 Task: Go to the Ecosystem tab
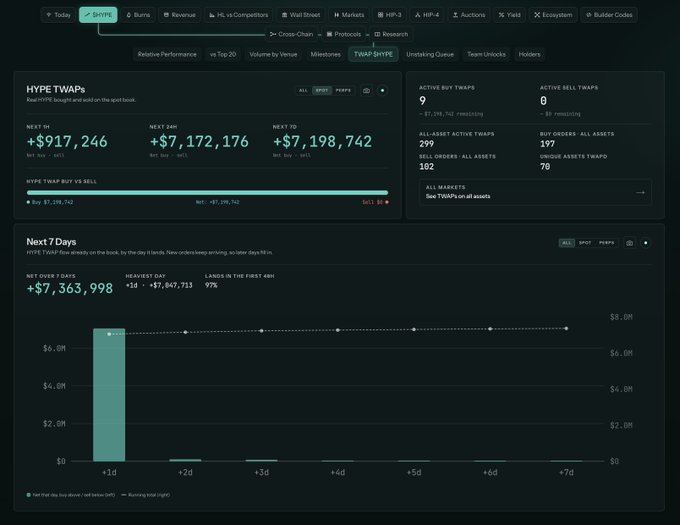(x=553, y=15)
